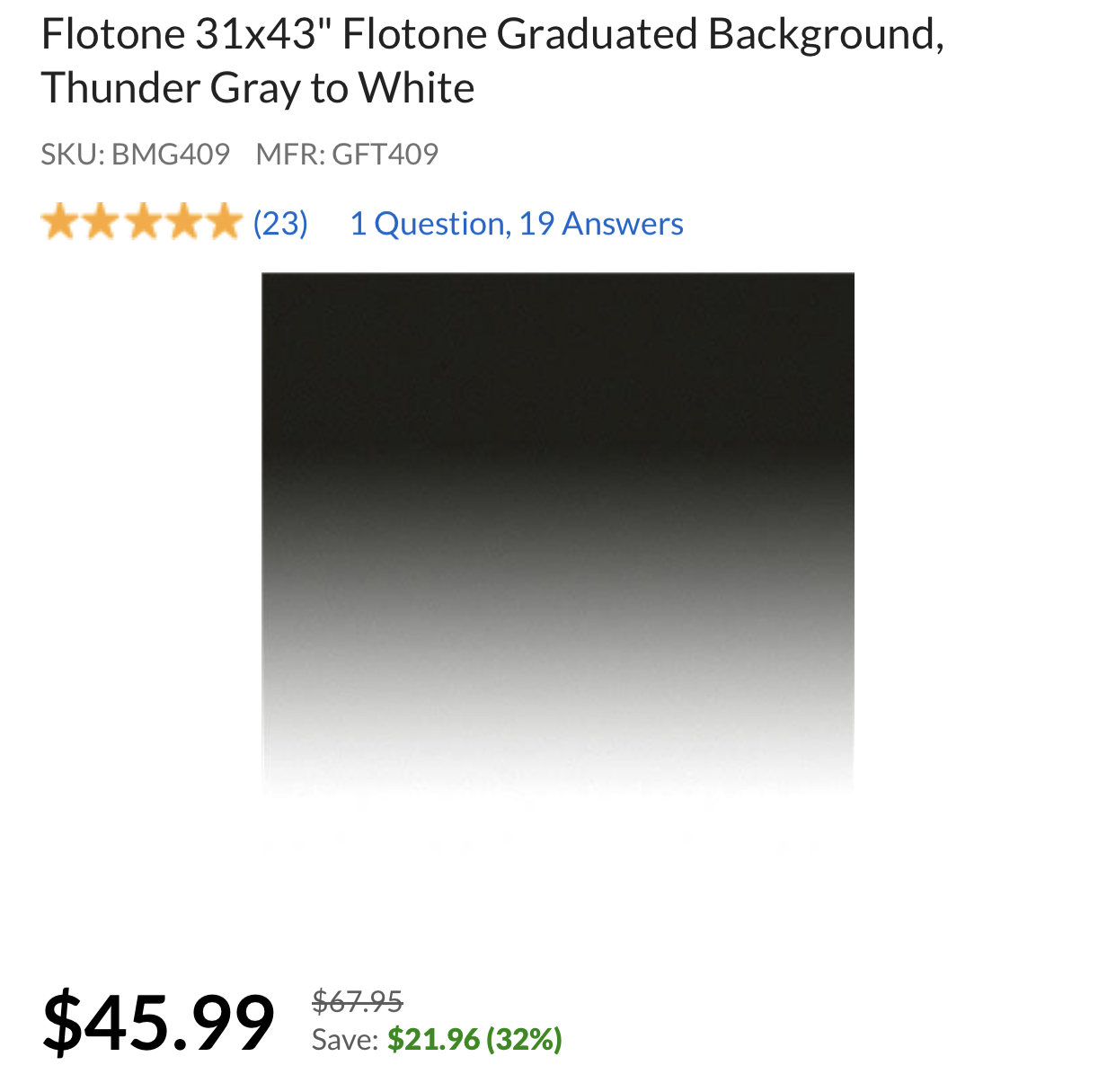The image size is (1116, 1092).
Task: Click the MFR GFT409 code
Action: [x=348, y=154]
